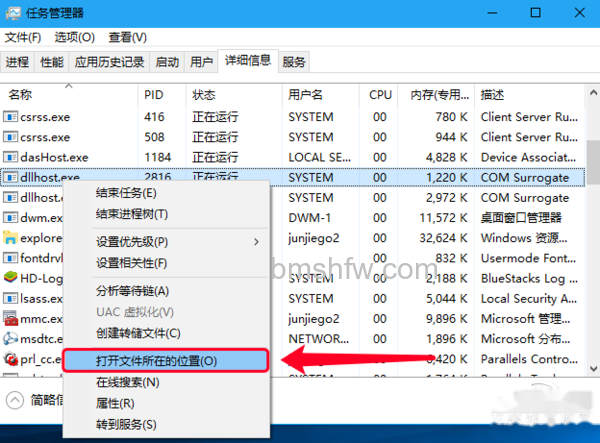Select the 'NETWOR...' user name cell

[x=319, y=339]
